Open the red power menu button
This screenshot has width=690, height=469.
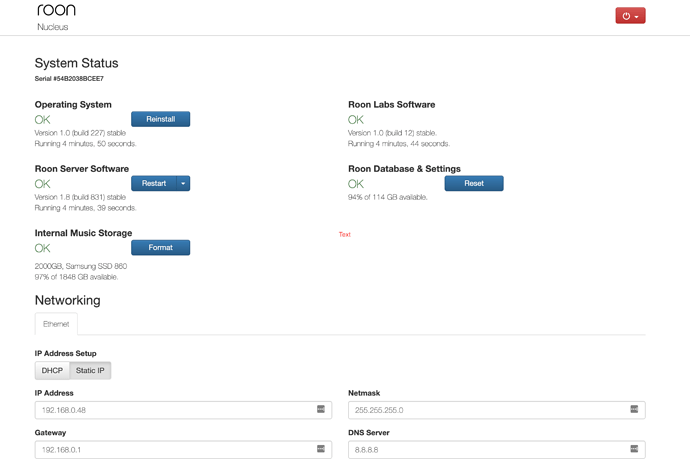[x=630, y=16]
